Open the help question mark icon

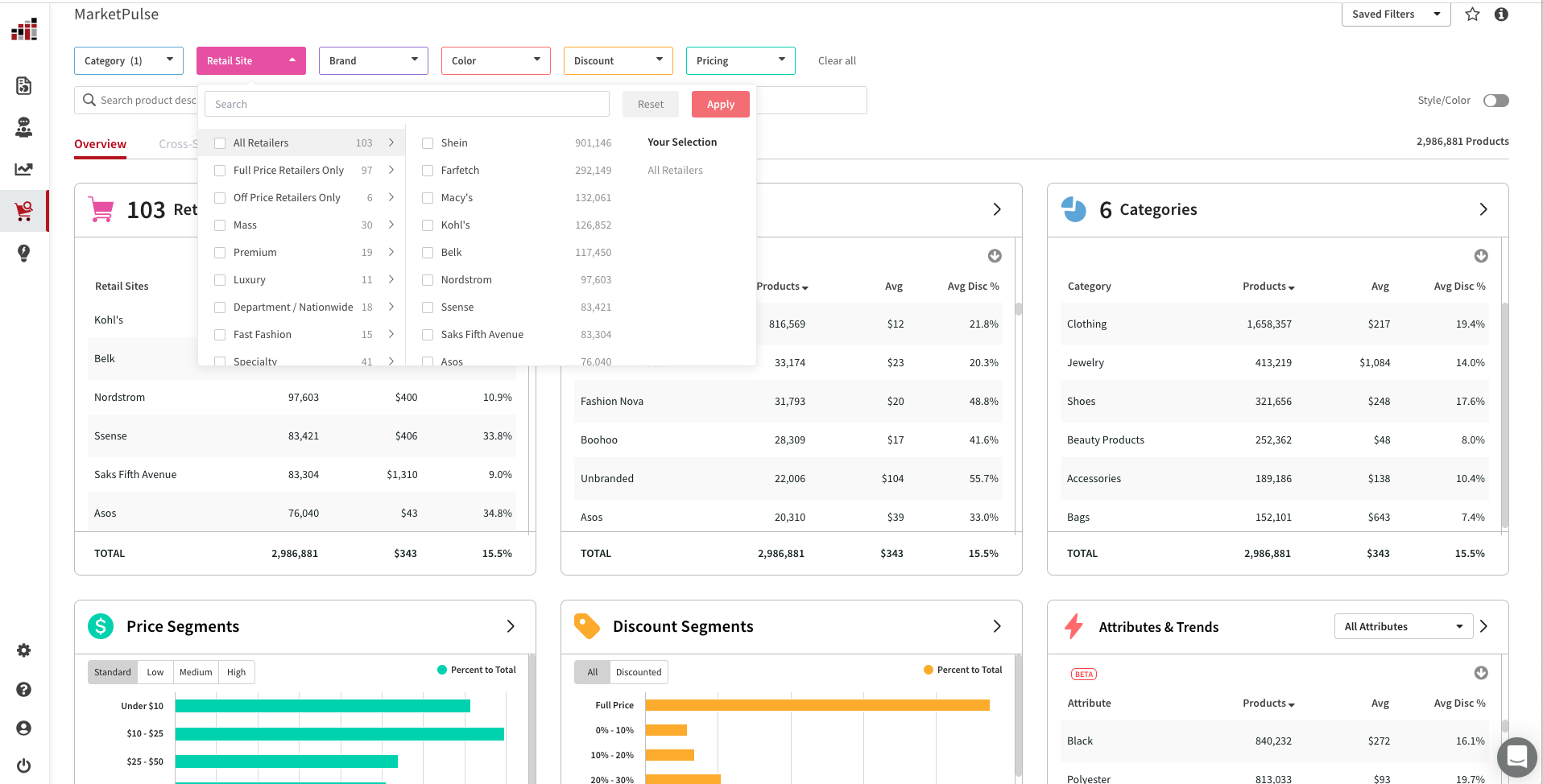pos(24,689)
